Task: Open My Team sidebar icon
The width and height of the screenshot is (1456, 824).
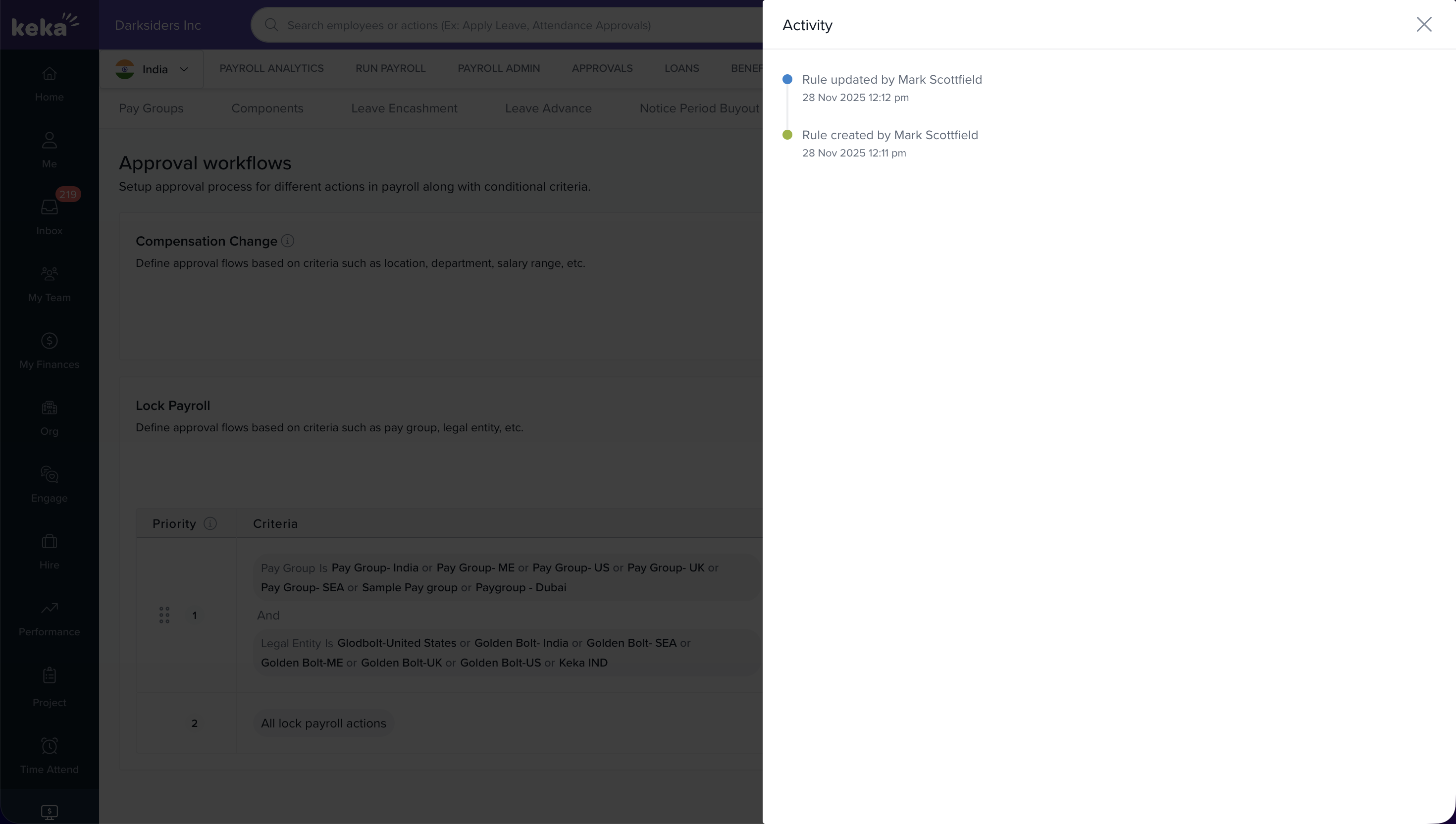Action: 49,274
